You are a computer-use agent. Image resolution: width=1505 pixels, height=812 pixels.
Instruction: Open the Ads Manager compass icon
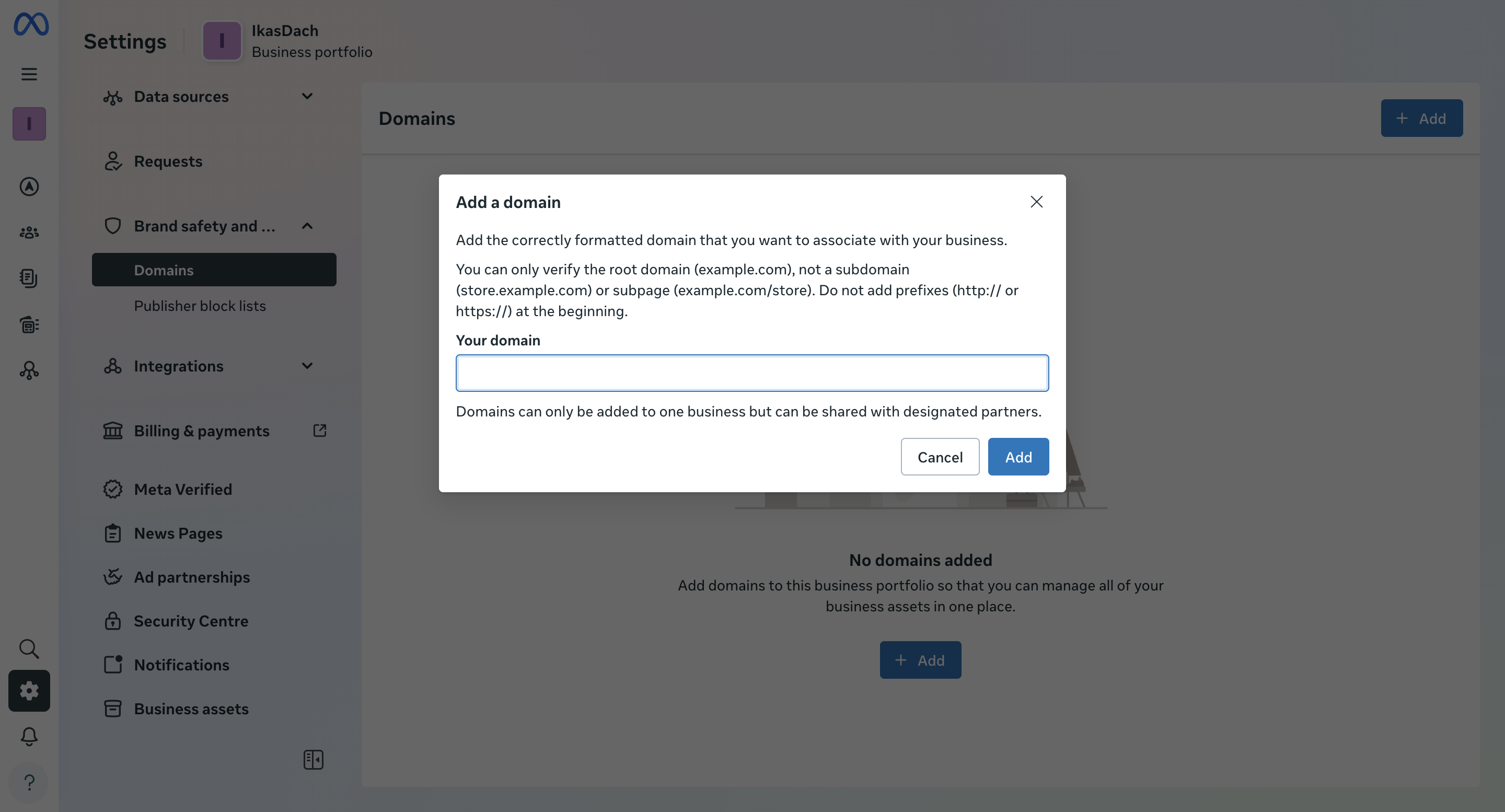point(29,187)
